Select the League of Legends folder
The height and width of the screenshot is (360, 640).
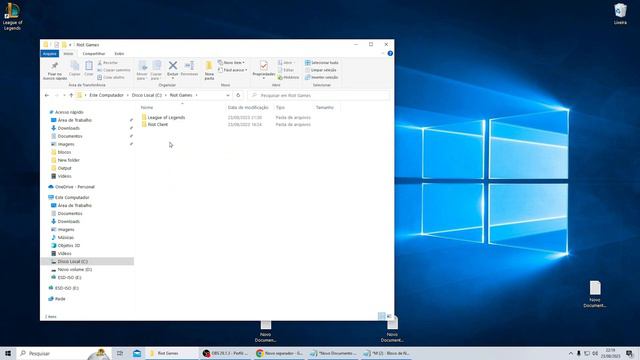166,118
